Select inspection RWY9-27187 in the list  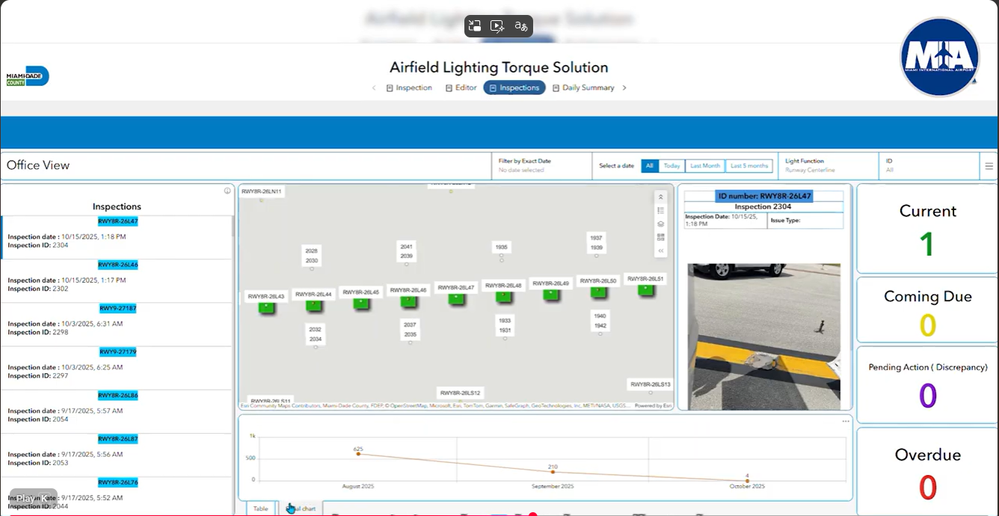tap(117, 324)
